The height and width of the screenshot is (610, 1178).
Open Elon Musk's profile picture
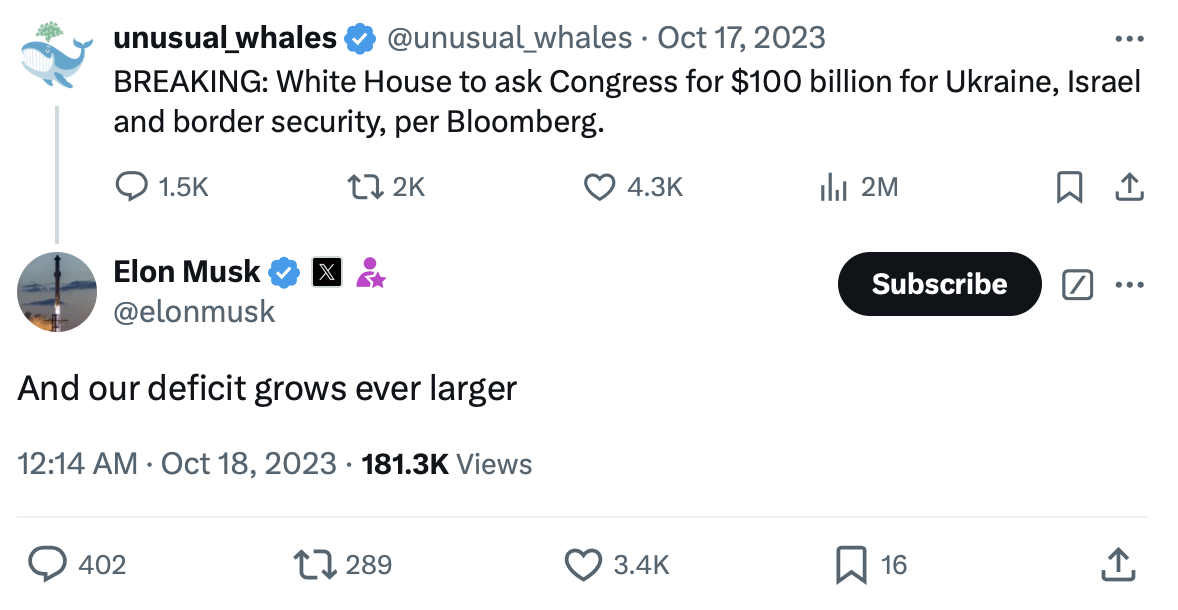(57, 291)
